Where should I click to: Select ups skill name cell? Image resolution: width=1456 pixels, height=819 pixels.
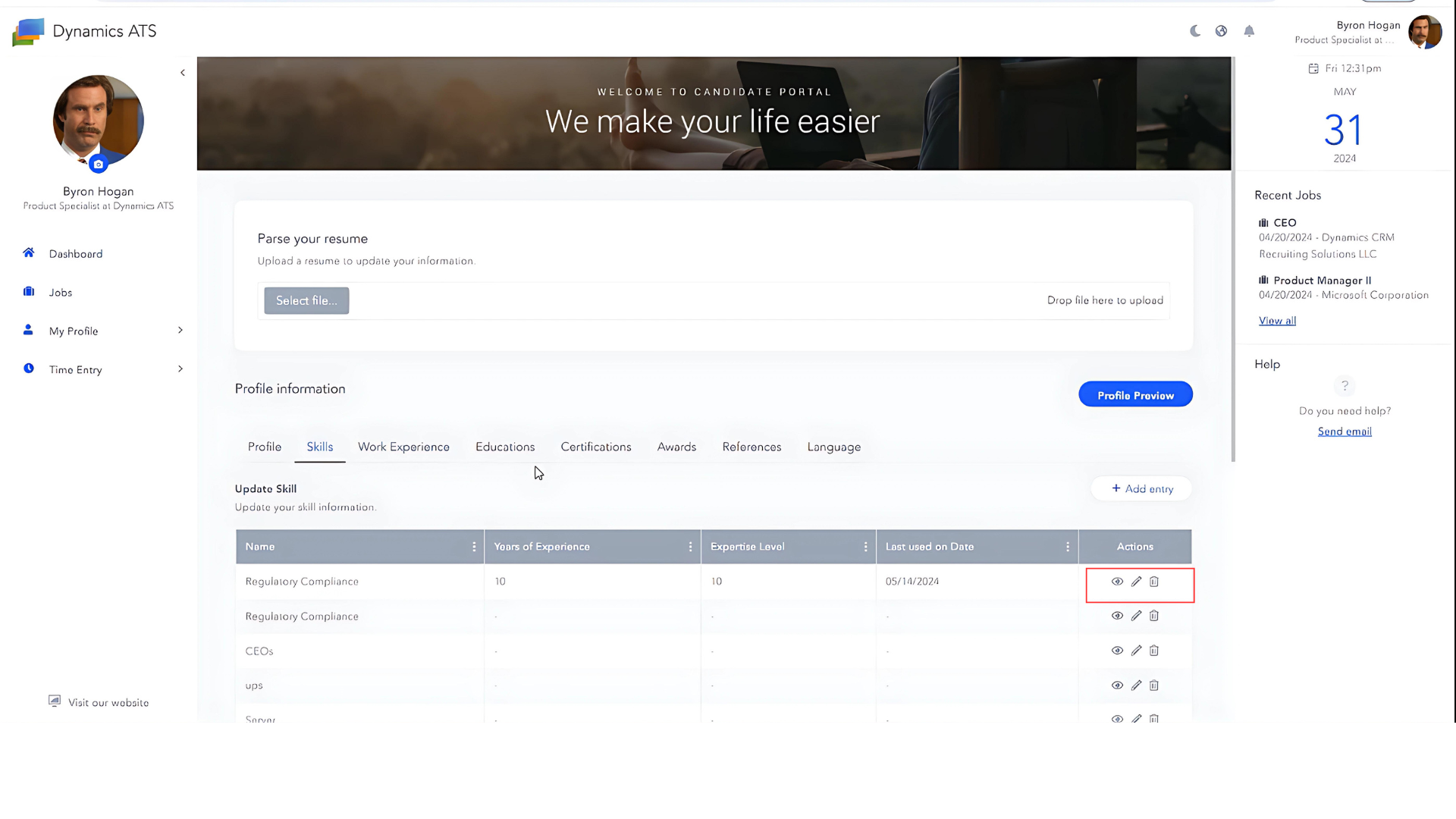359,686
